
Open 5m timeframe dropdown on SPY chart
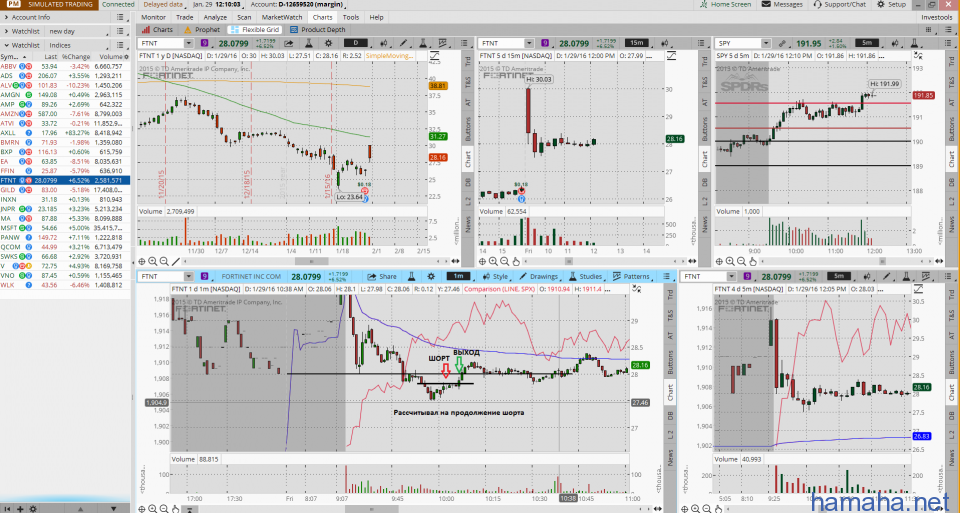coord(867,43)
